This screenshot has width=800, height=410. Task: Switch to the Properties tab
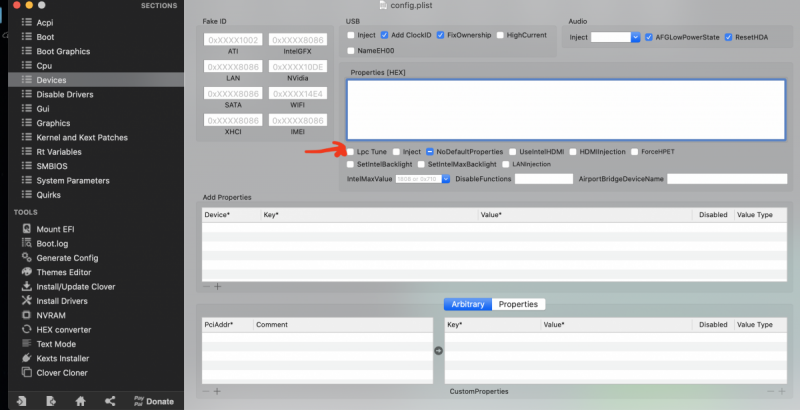coord(518,304)
